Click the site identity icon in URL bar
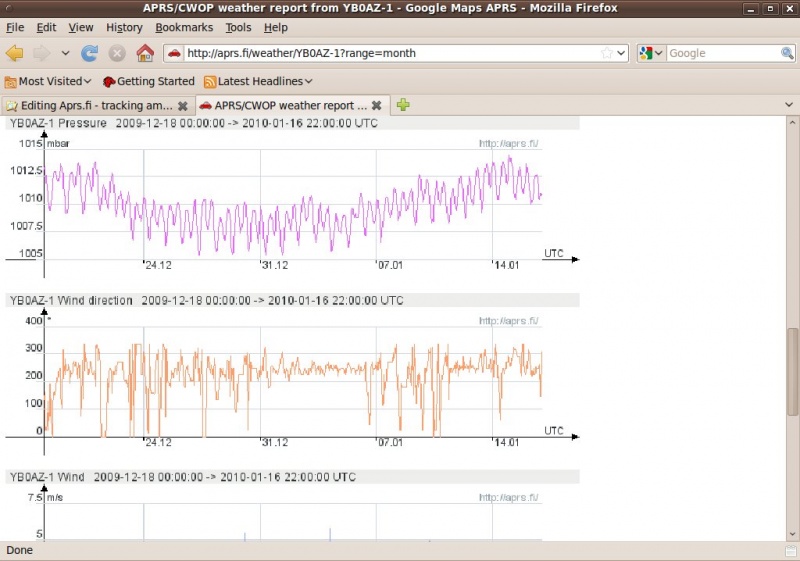Viewport: 800px width, 561px height. coord(174,53)
